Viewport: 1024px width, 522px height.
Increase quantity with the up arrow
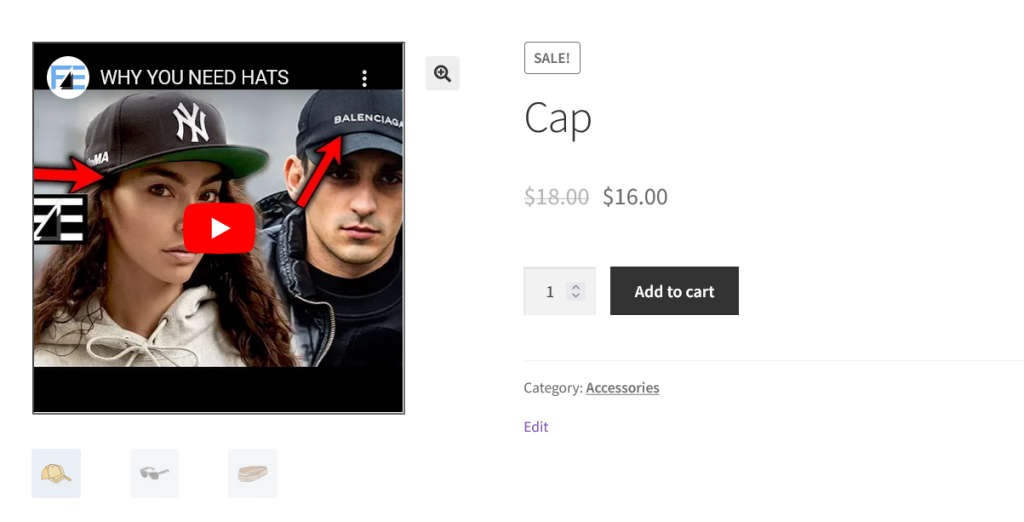pyautogui.click(x=575, y=287)
